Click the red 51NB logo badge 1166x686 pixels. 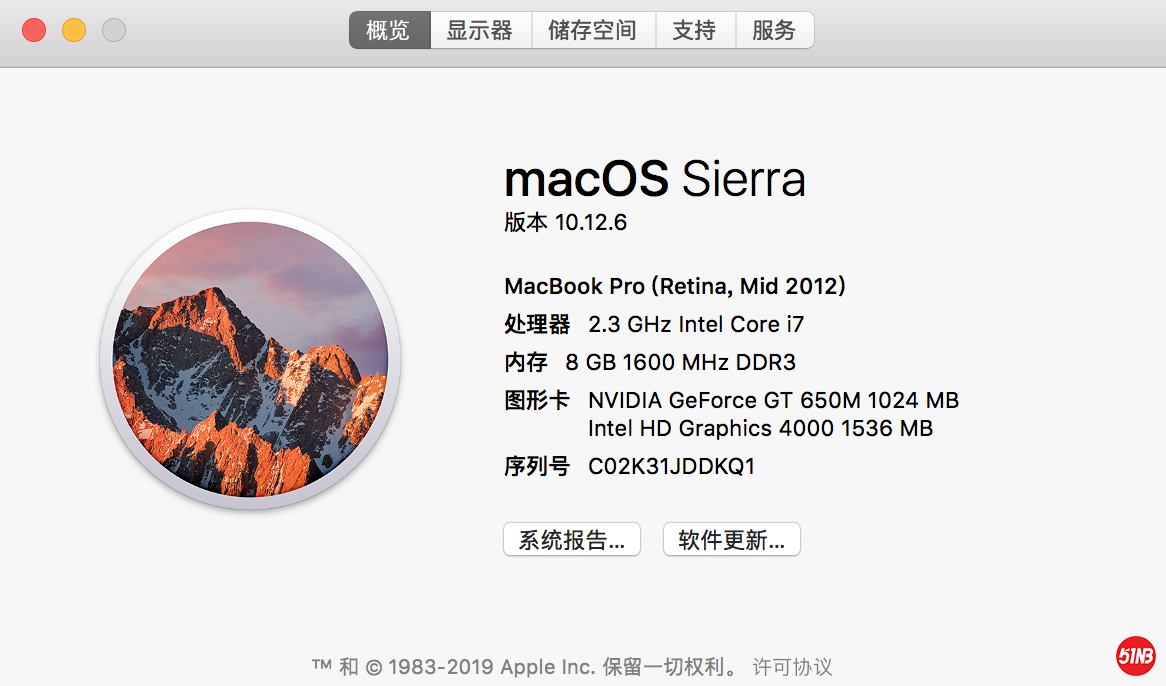coord(1136,656)
